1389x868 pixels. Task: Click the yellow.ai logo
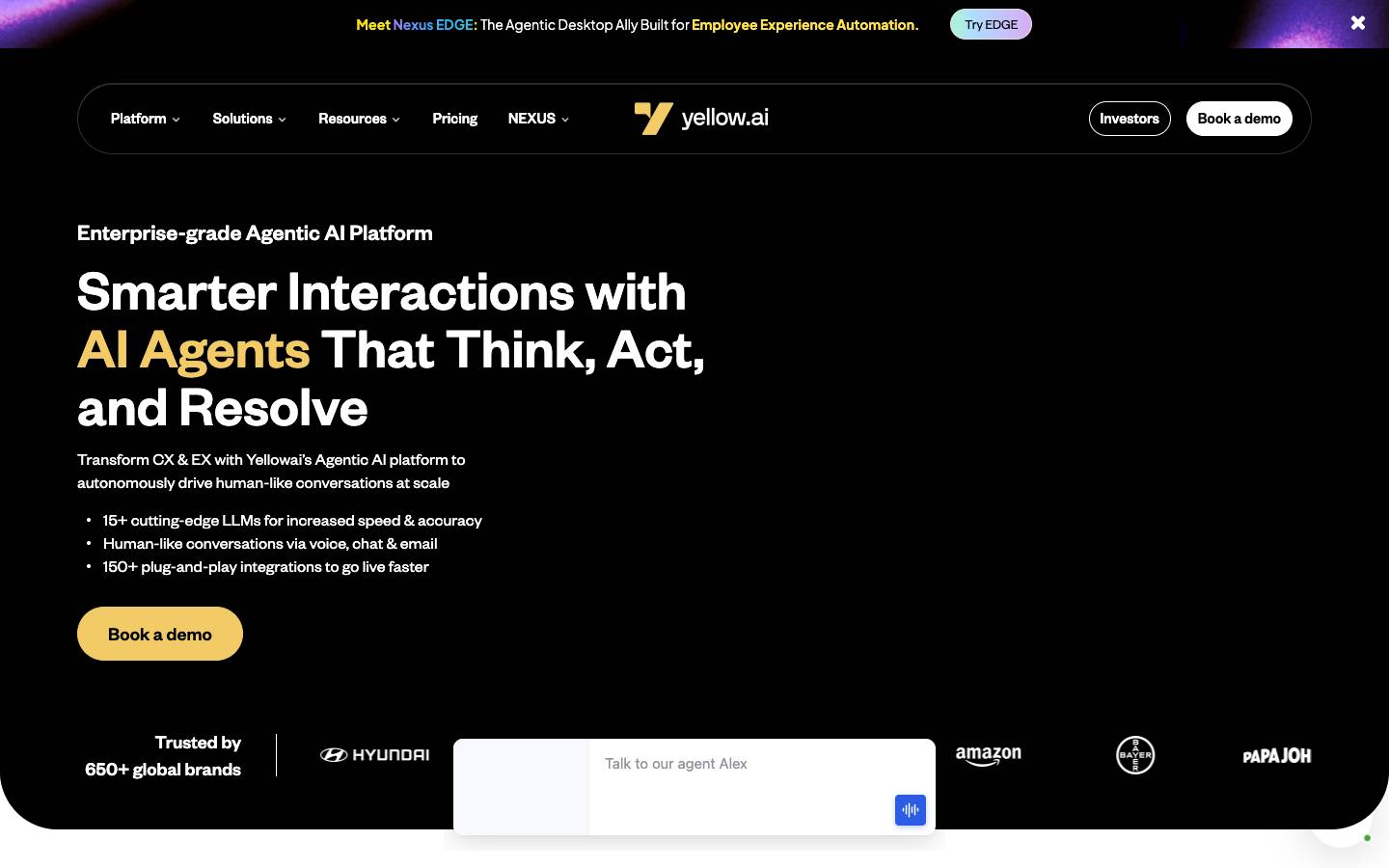tap(701, 119)
